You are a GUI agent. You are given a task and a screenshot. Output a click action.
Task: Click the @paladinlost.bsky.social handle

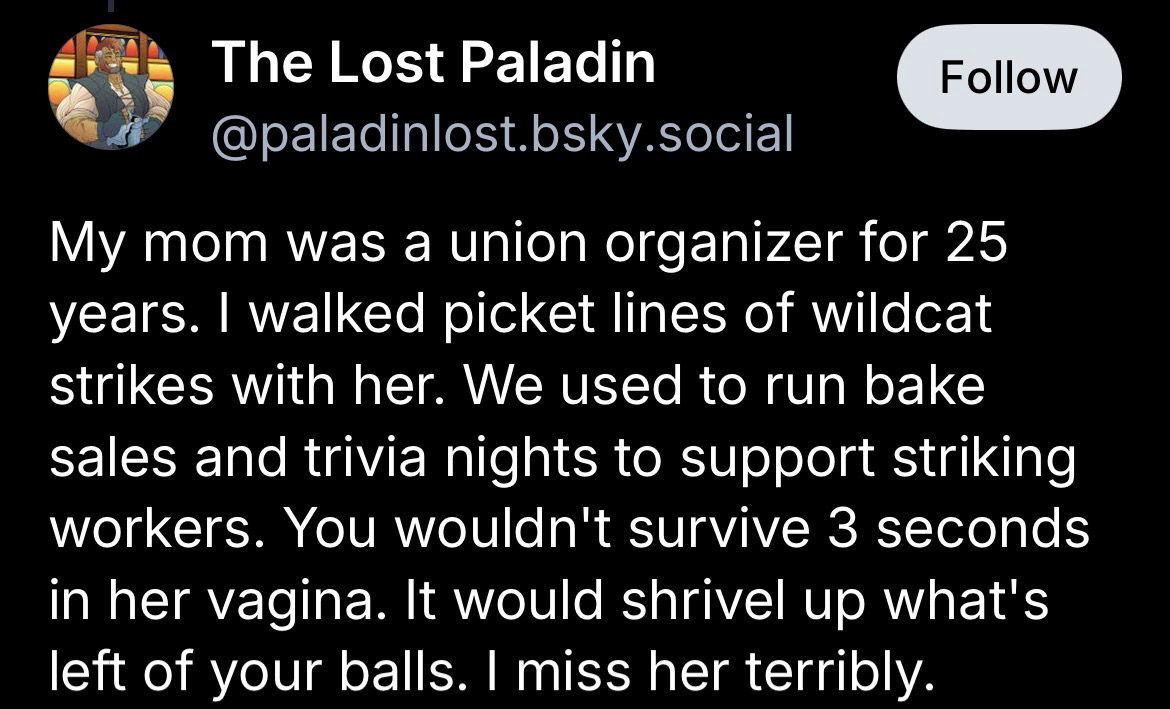click(x=502, y=133)
